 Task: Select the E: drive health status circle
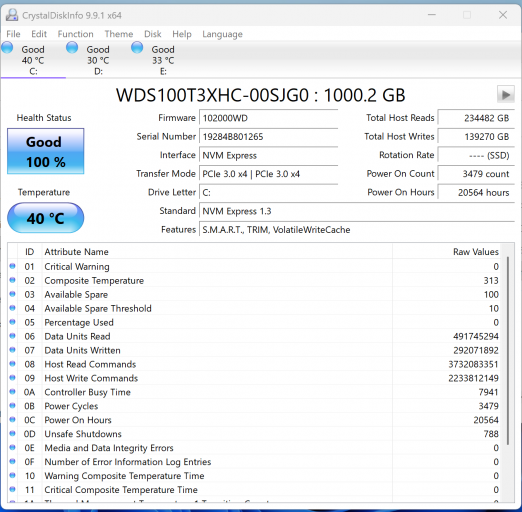(137, 48)
